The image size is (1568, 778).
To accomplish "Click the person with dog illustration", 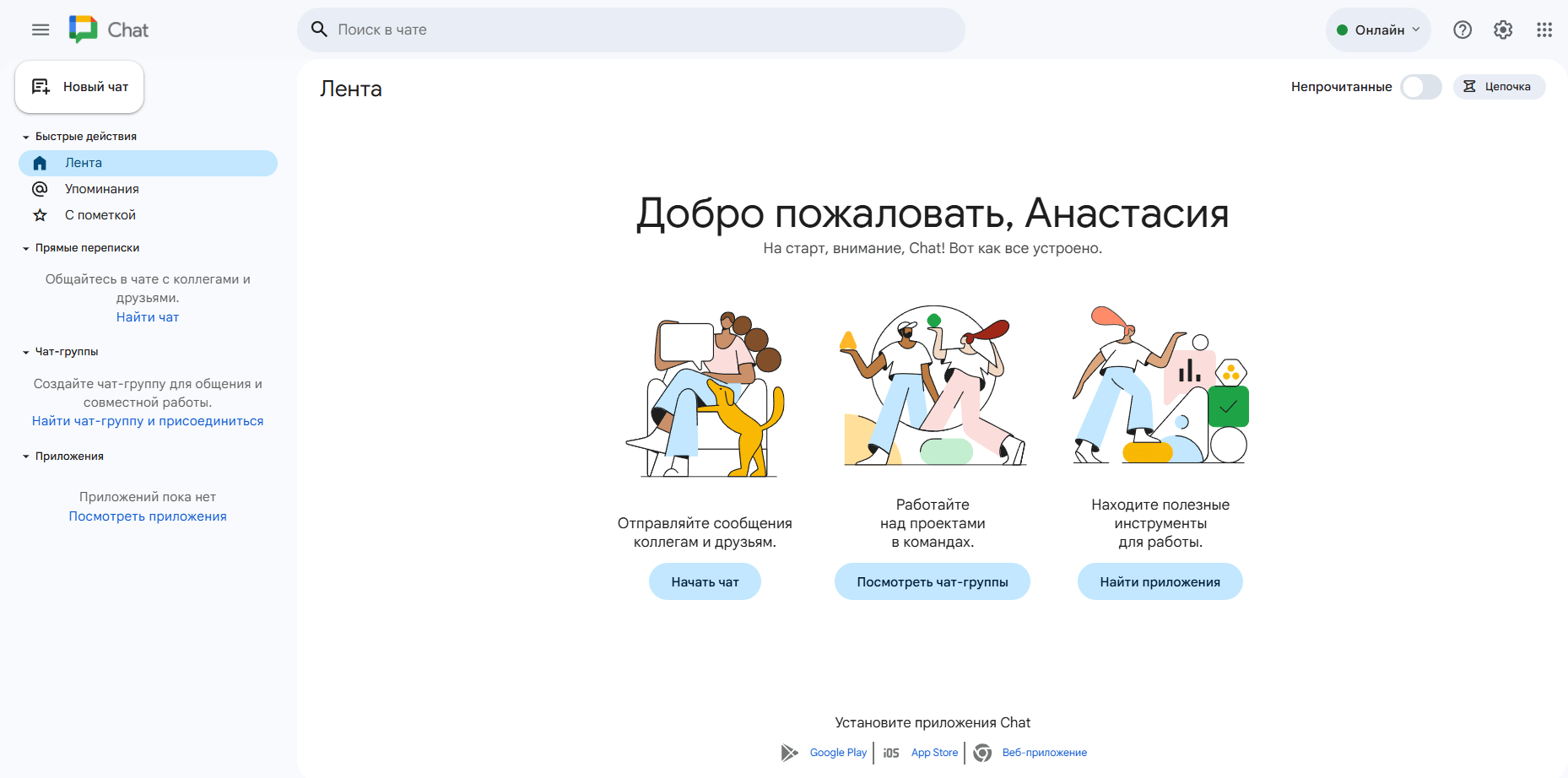I will pos(705,392).
